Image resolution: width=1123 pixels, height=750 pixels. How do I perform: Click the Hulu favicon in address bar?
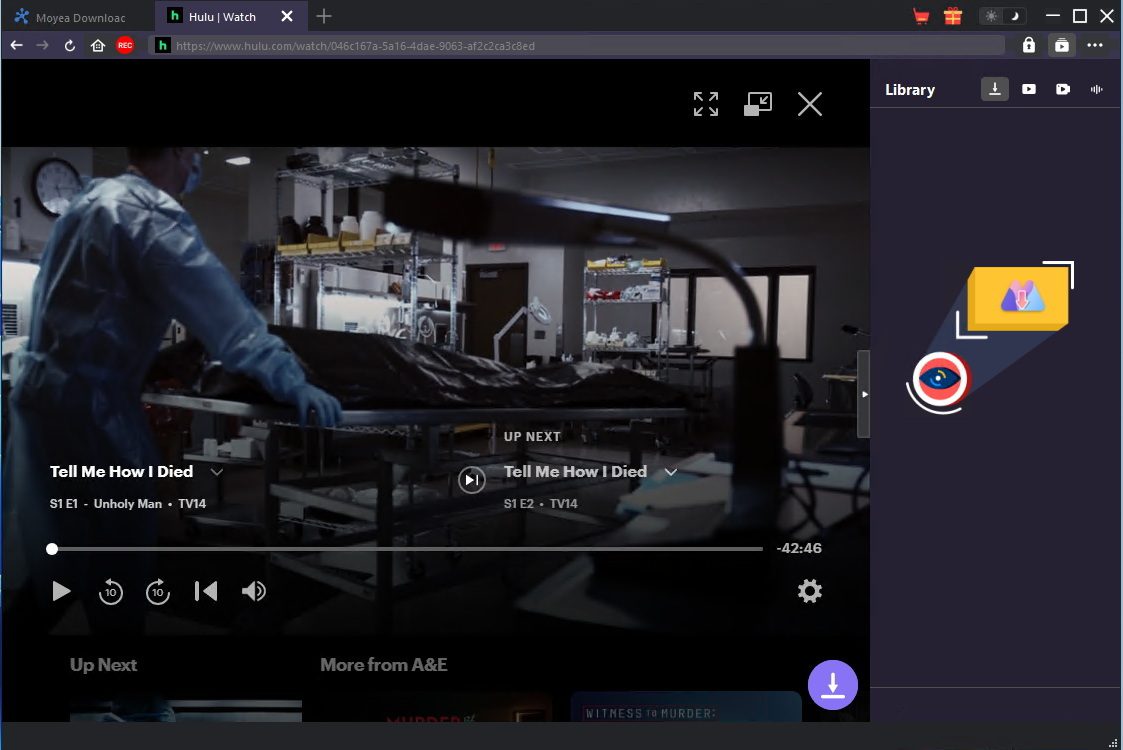(x=163, y=46)
